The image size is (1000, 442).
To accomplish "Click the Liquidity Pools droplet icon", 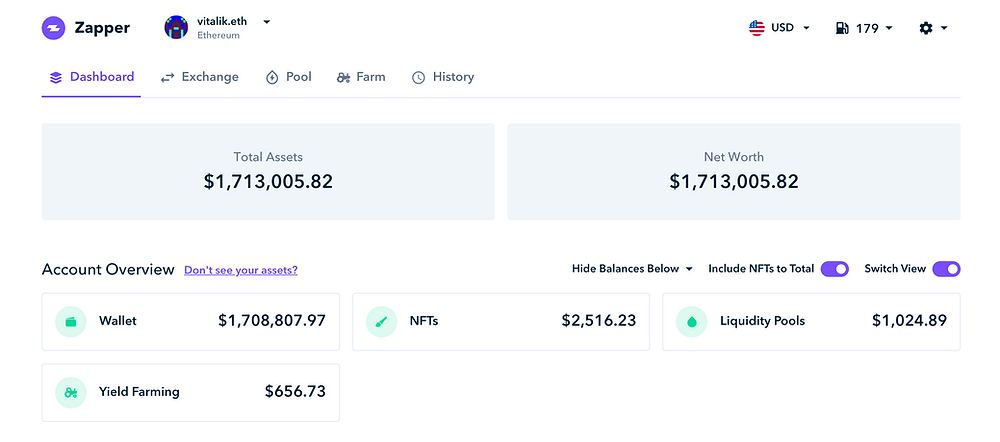I will [x=692, y=321].
